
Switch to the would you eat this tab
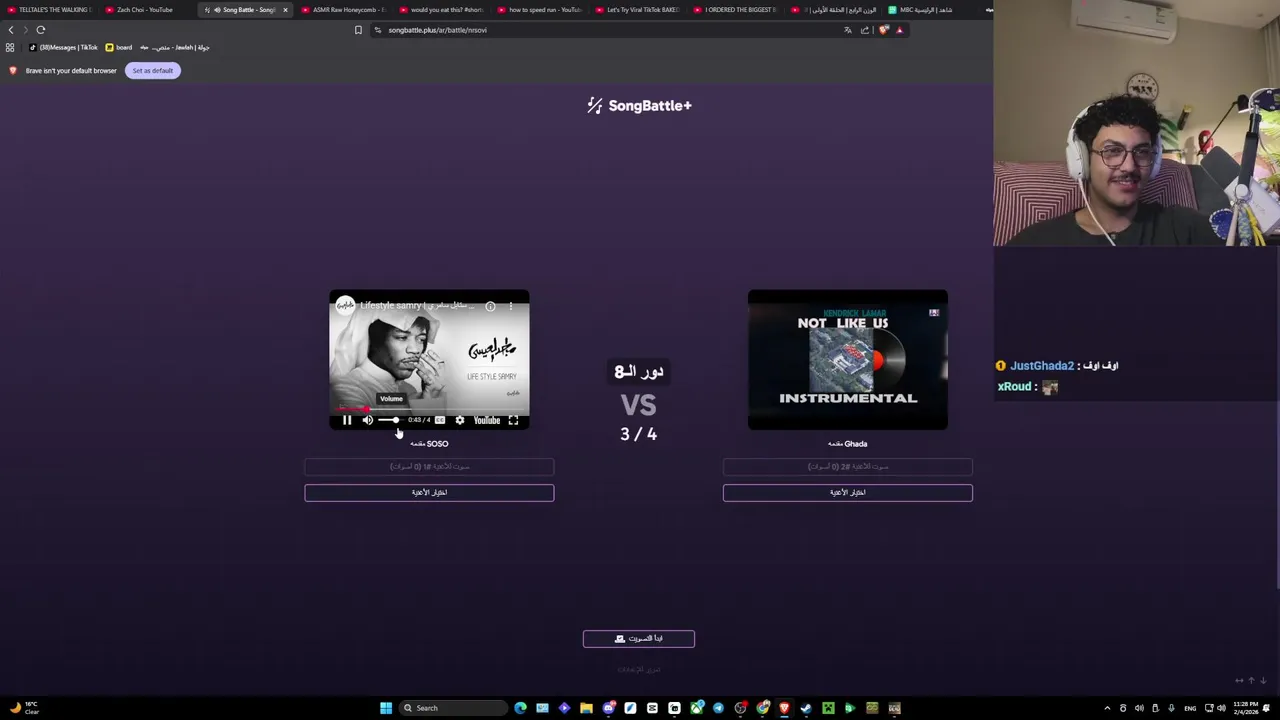tap(440, 10)
